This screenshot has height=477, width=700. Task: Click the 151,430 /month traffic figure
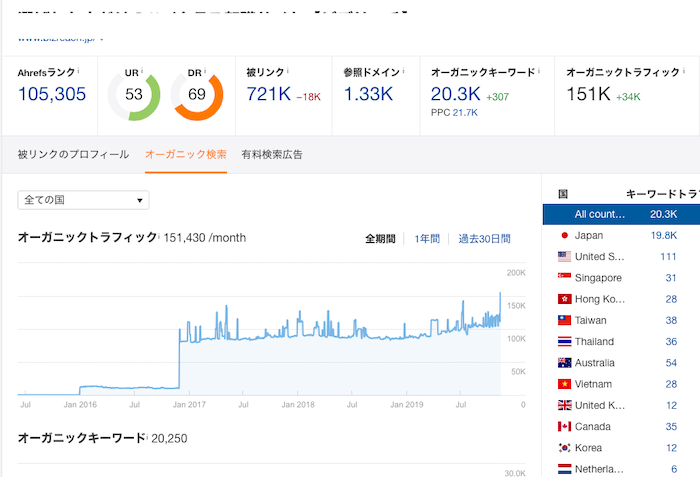204,238
